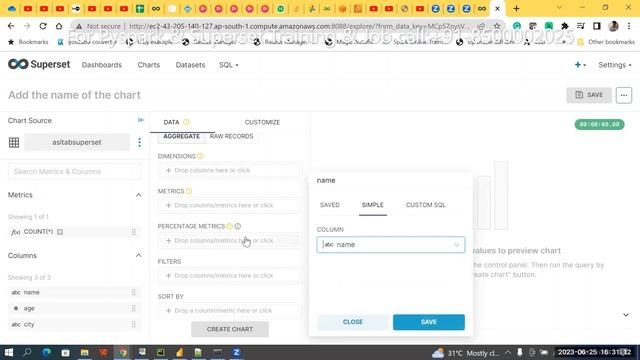Switch to the CUSTOM SQL tab
640x360 pixels.
[426, 205]
